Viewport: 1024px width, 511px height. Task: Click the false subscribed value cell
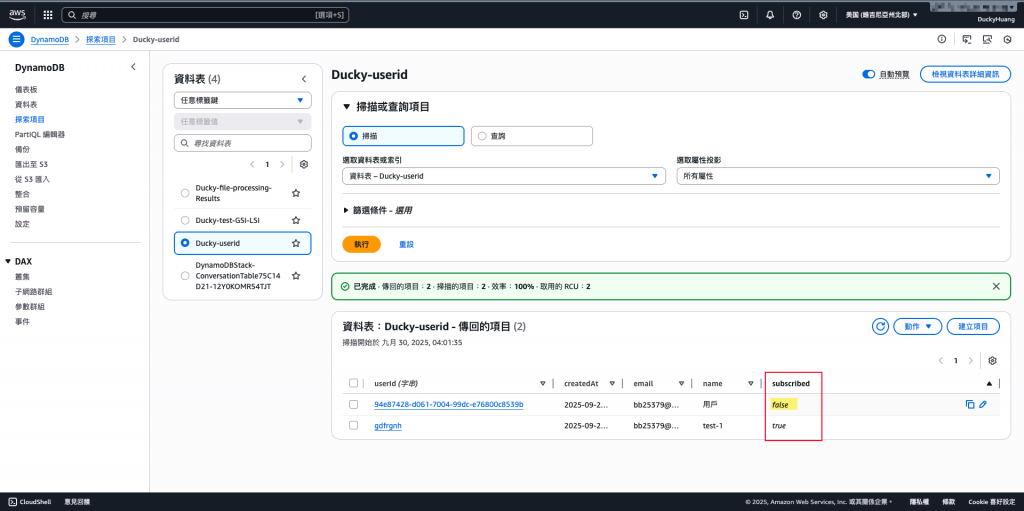780,404
